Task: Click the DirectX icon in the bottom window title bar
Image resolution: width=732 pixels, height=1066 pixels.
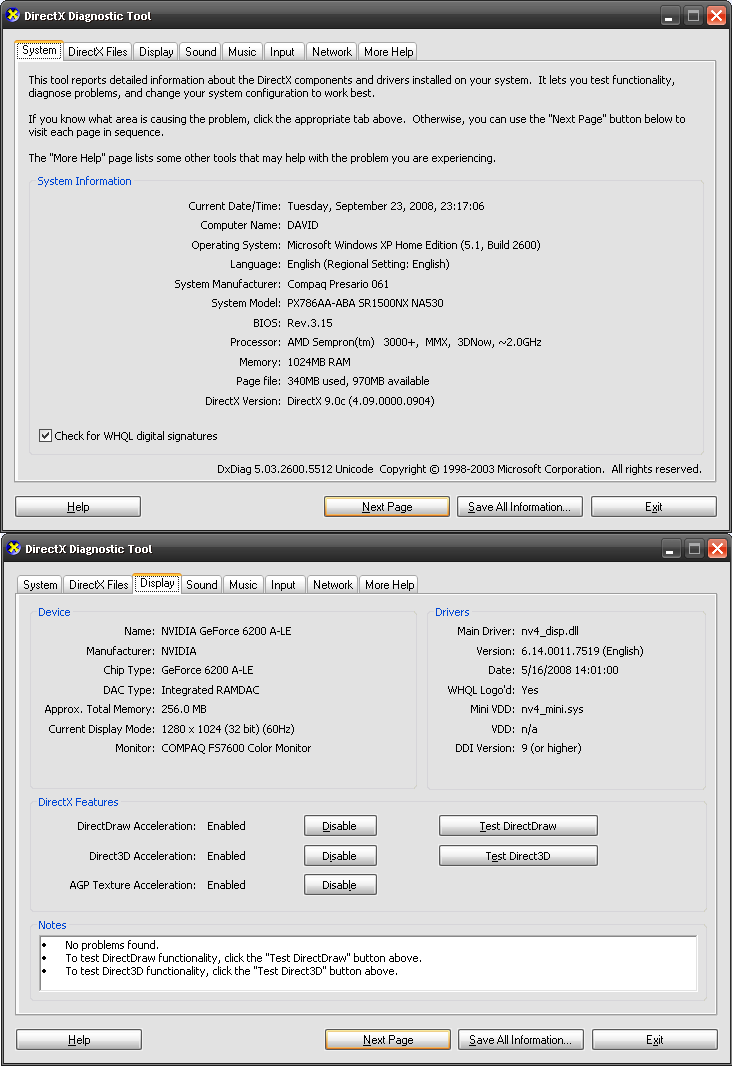Action: [14, 548]
